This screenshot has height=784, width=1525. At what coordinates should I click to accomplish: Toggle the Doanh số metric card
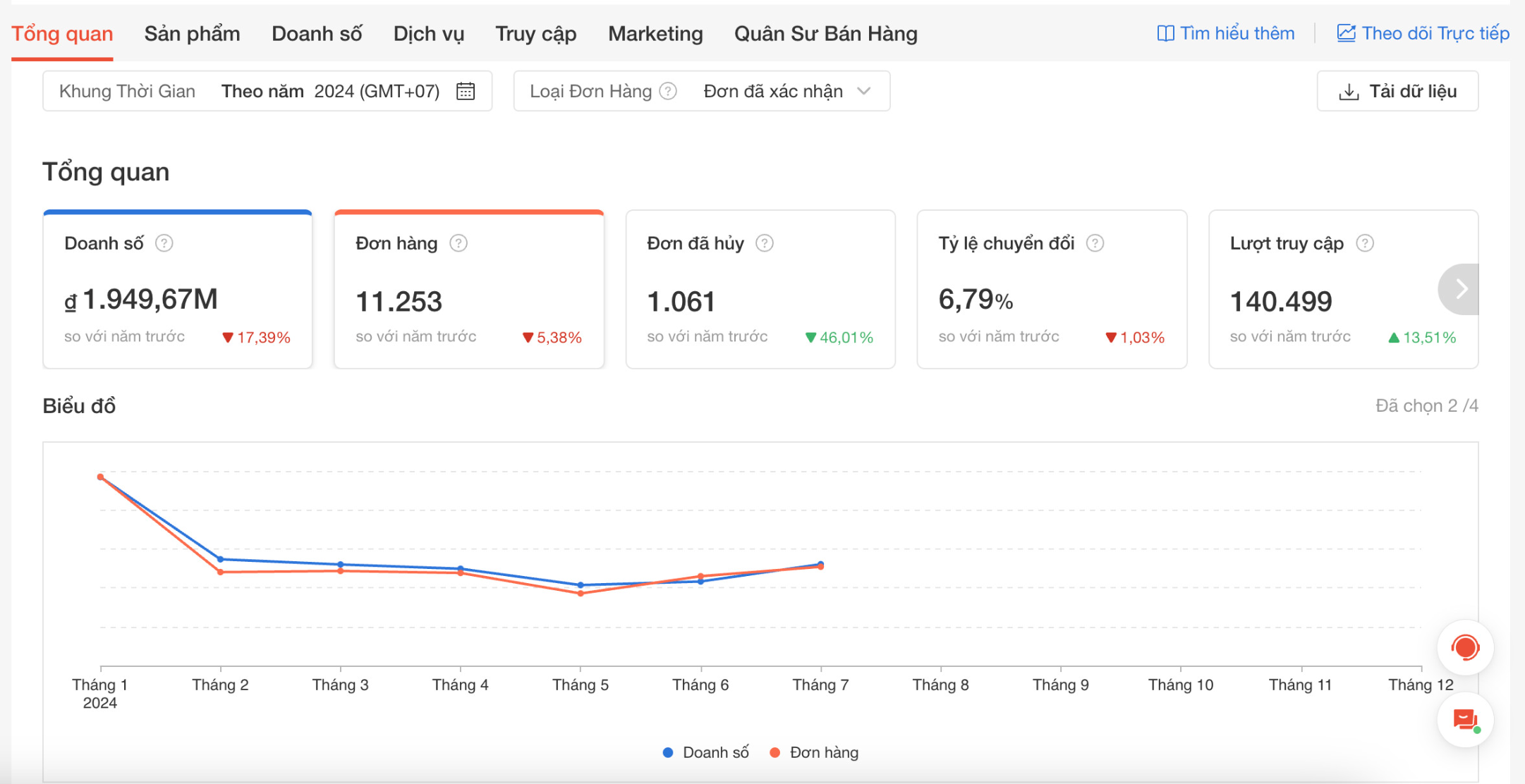[177, 289]
